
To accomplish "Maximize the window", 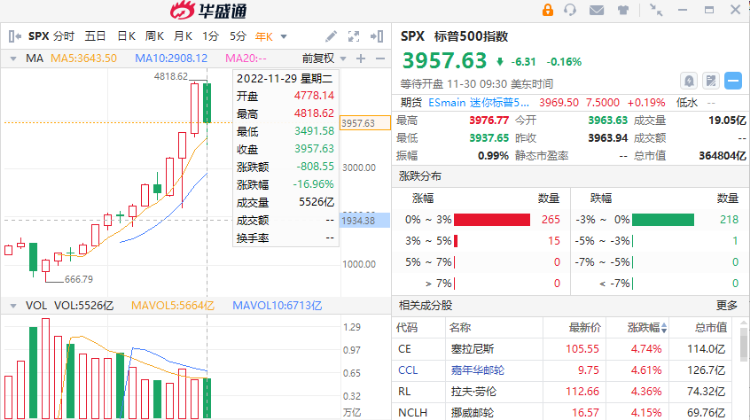I will click(x=709, y=10).
